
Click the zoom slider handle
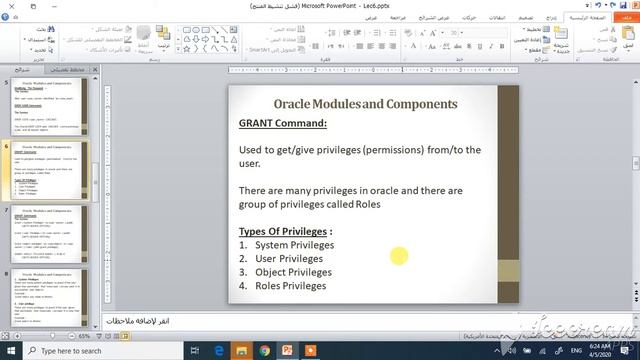pyautogui.click(x=52, y=336)
